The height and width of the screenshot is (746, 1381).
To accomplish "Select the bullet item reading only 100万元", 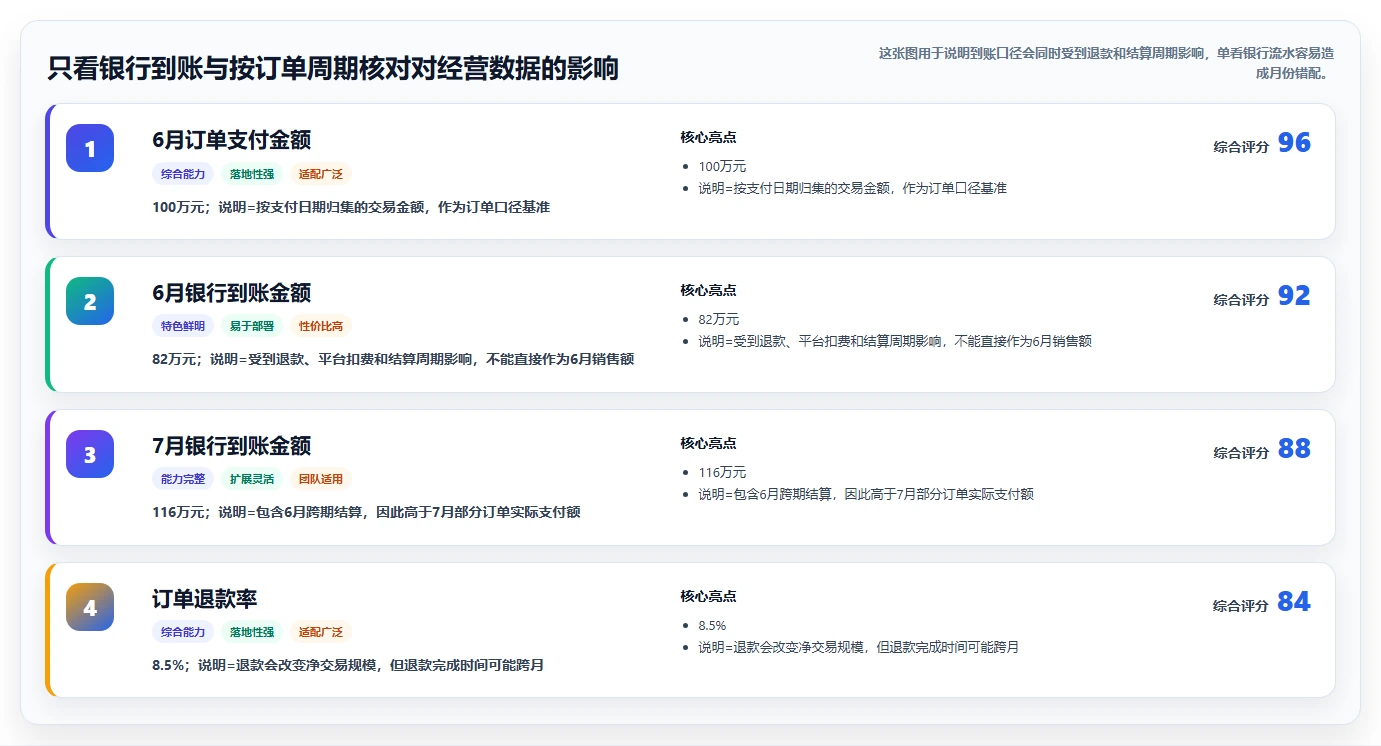I will [x=722, y=166].
